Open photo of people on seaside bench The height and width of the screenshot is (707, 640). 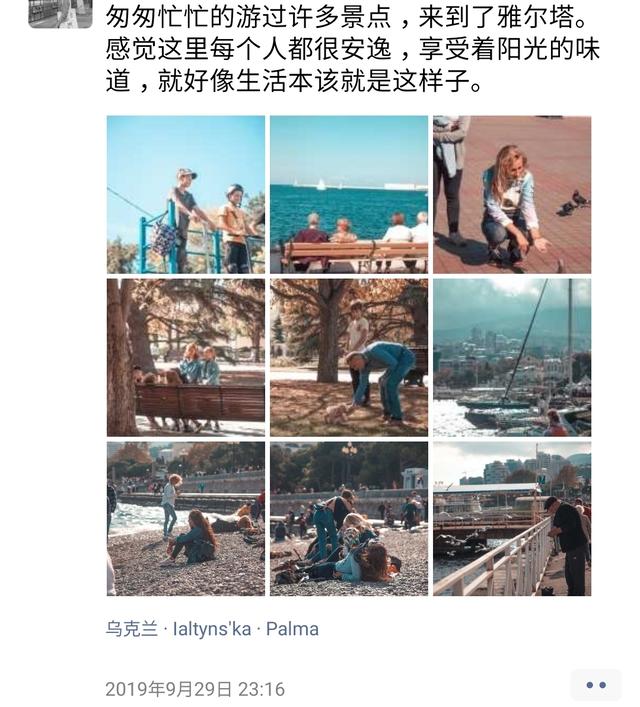349,194
